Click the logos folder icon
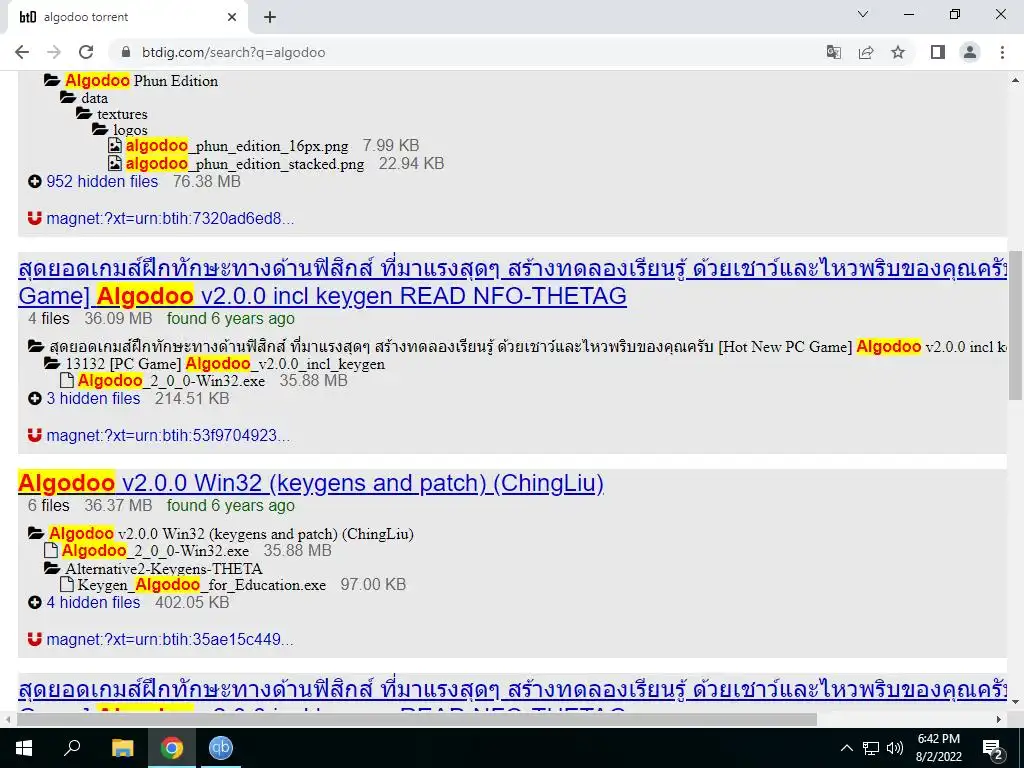The width and height of the screenshot is (1024, 768). pyautogui.click(x=100, y=129)
